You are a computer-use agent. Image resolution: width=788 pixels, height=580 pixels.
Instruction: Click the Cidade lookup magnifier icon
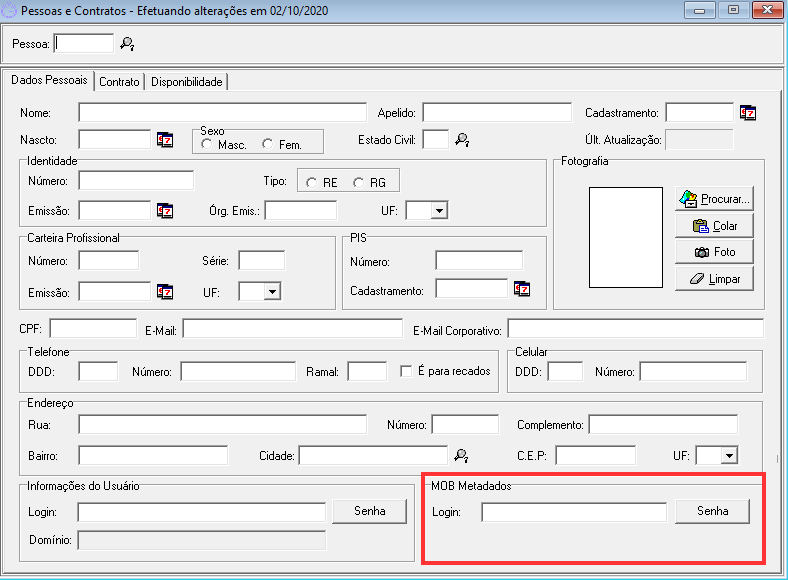coord(461,456)
